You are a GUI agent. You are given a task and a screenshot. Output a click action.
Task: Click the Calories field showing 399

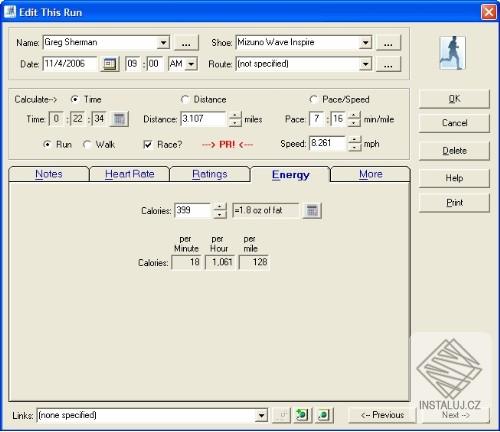pyautogui.click(x=193, y=211)
